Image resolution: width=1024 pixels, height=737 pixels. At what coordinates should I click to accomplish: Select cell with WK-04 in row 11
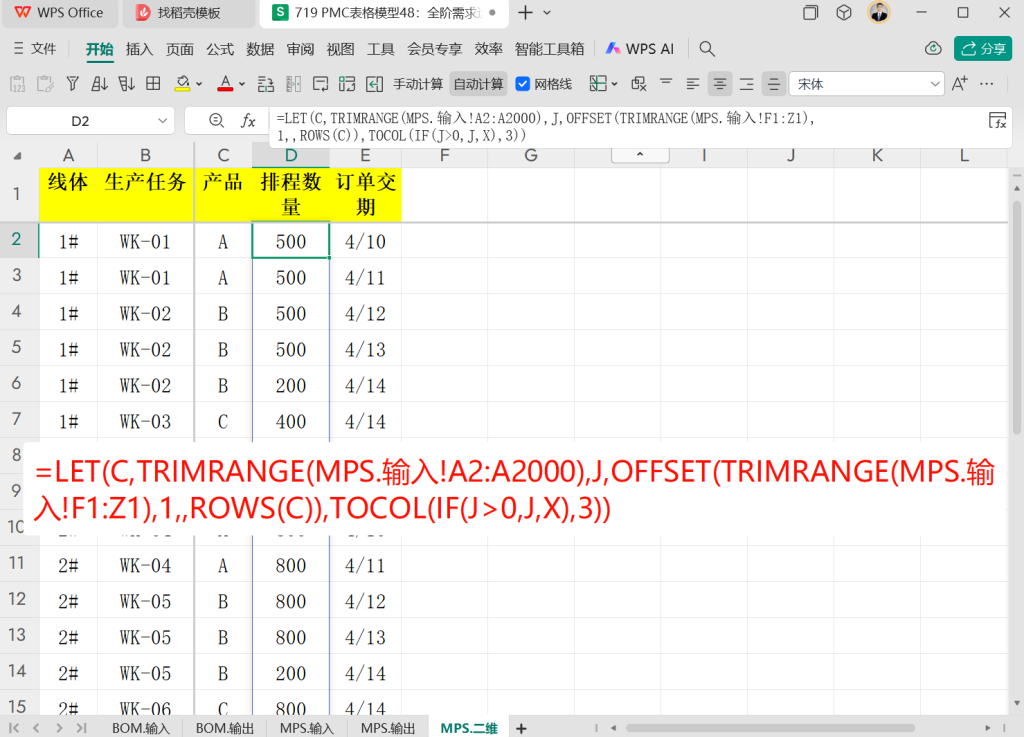[146, 565]
